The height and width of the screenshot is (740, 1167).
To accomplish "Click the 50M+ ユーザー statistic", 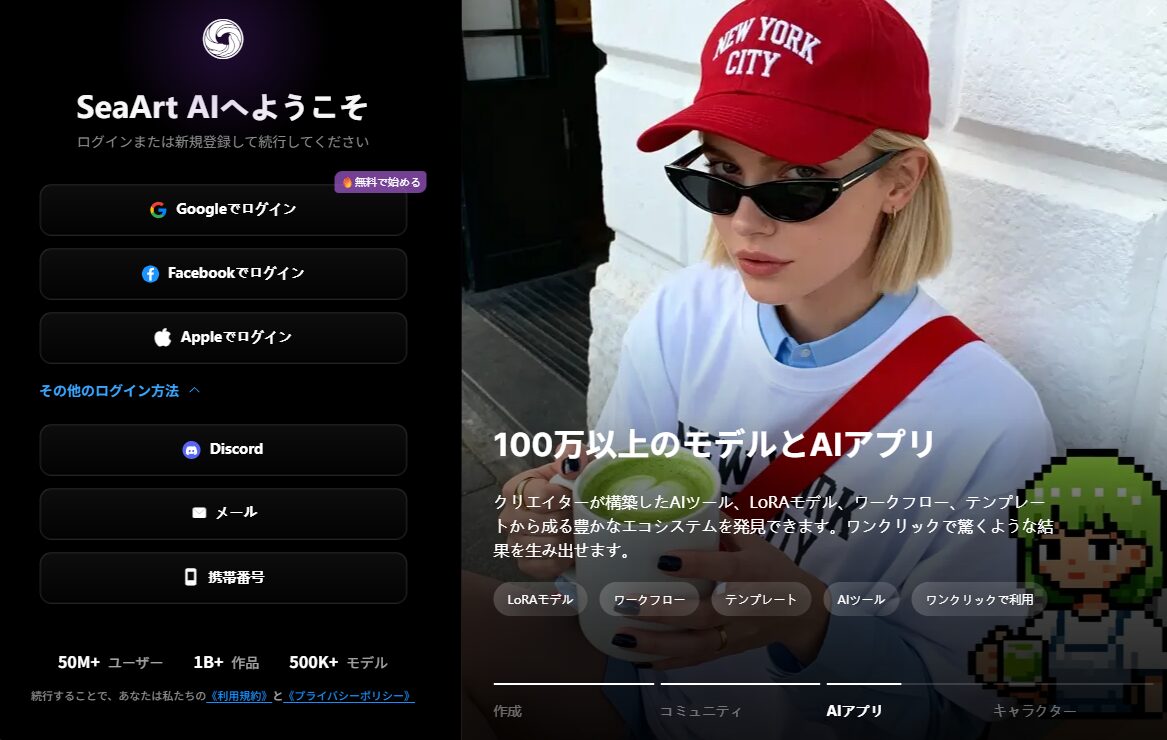I will pos(110,663).
